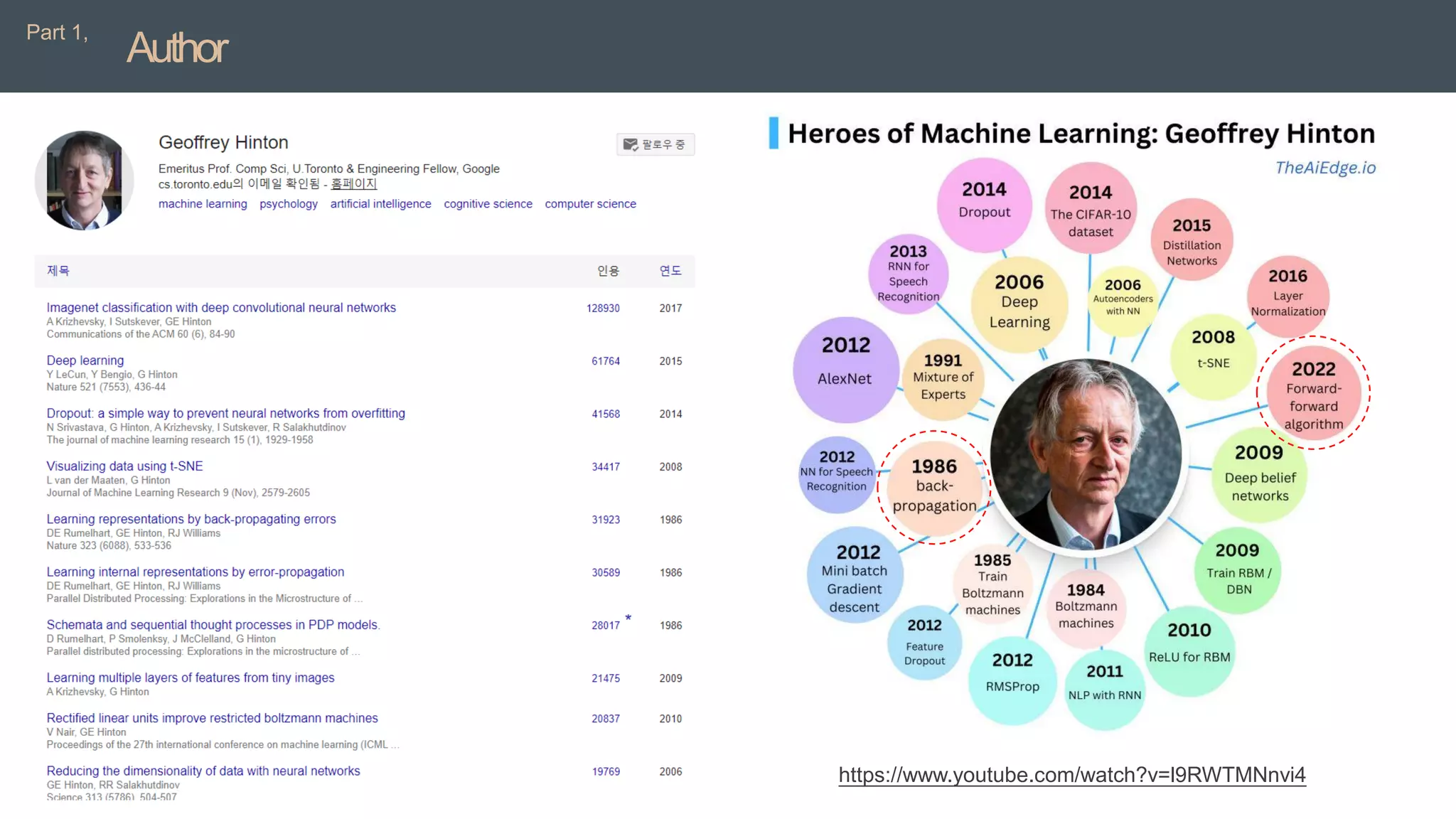Open Rectified linear units paper link
This screenshot has width=1456, height=819.
tap(213, 718)
